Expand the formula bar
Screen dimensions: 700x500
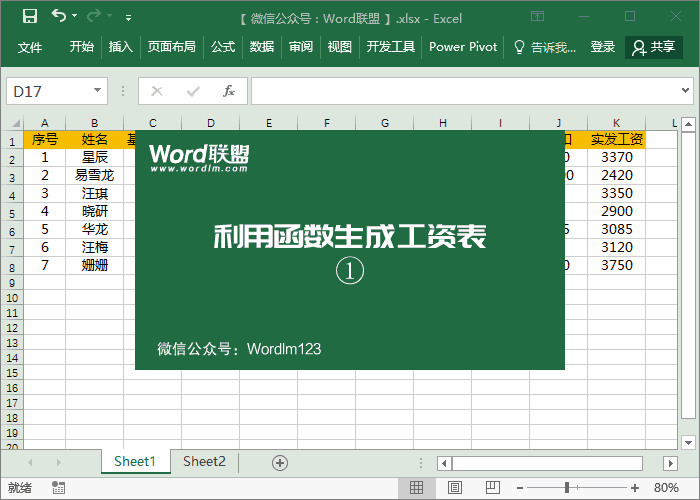[x=687, y=91]
